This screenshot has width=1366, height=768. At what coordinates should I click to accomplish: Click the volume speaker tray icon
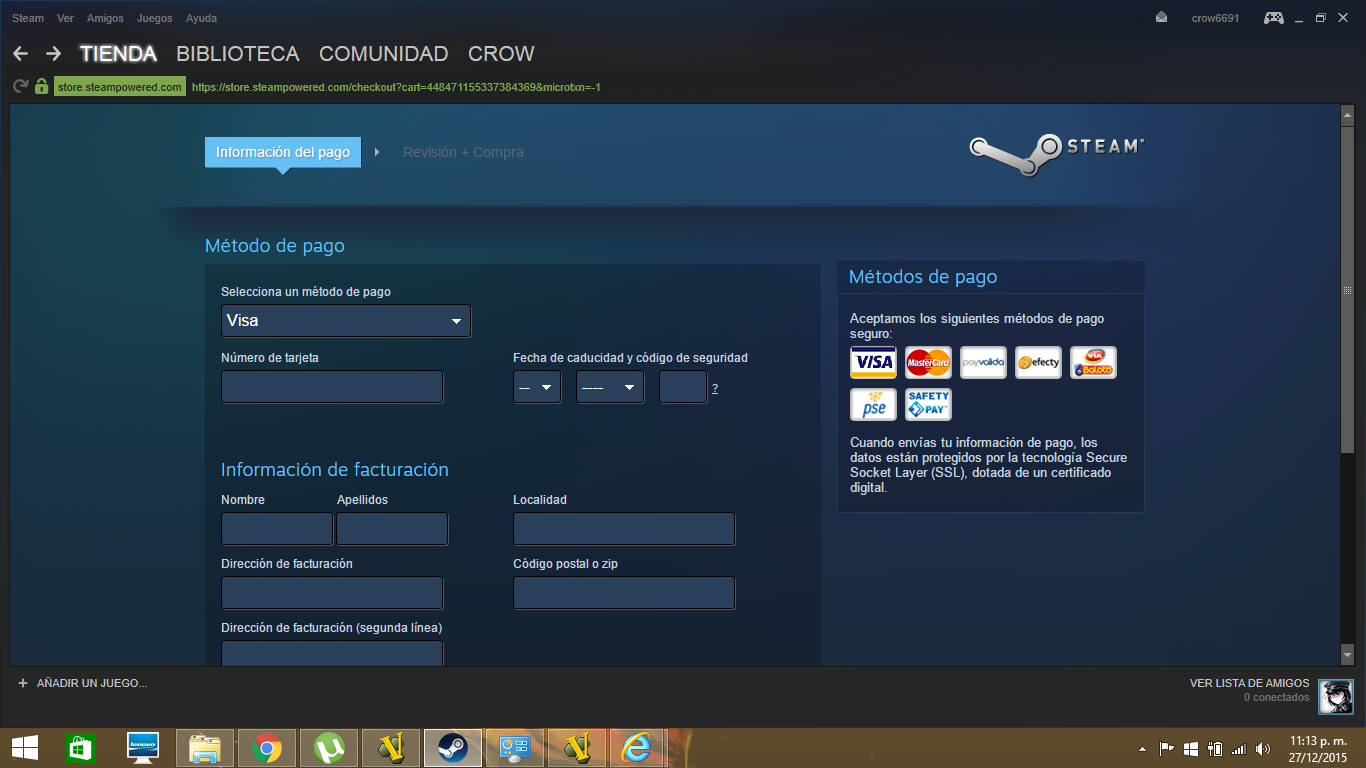point(1263,748)
